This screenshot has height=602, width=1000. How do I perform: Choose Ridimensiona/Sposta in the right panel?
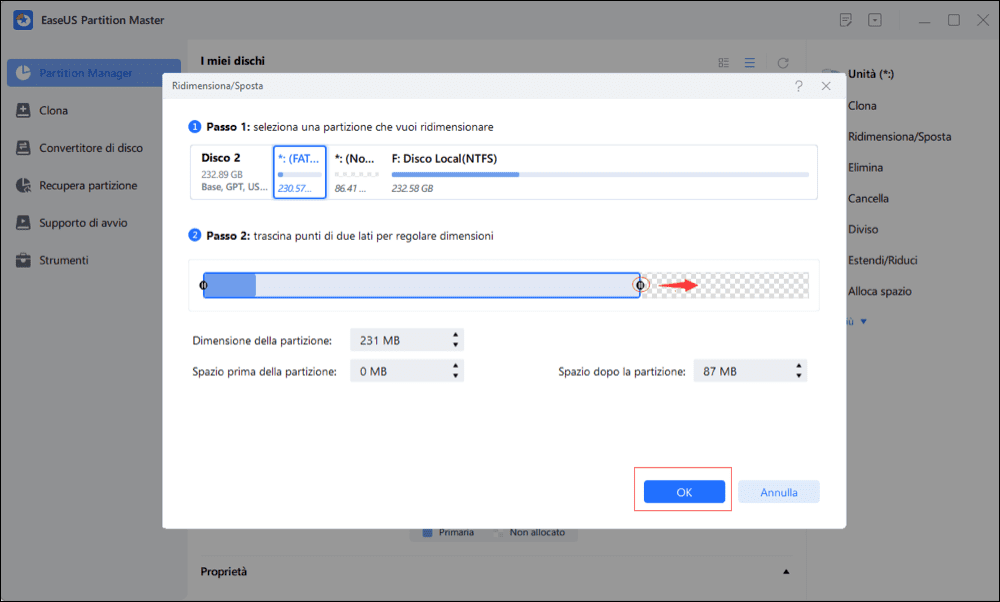click(899, 136)
